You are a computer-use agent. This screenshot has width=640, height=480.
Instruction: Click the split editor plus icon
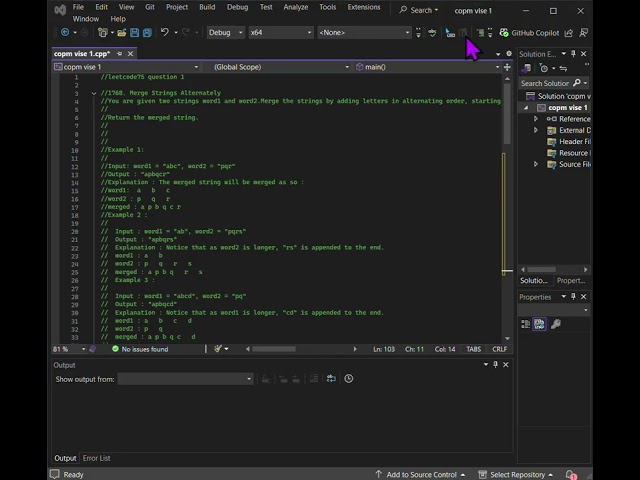click(x=507, y=67)
